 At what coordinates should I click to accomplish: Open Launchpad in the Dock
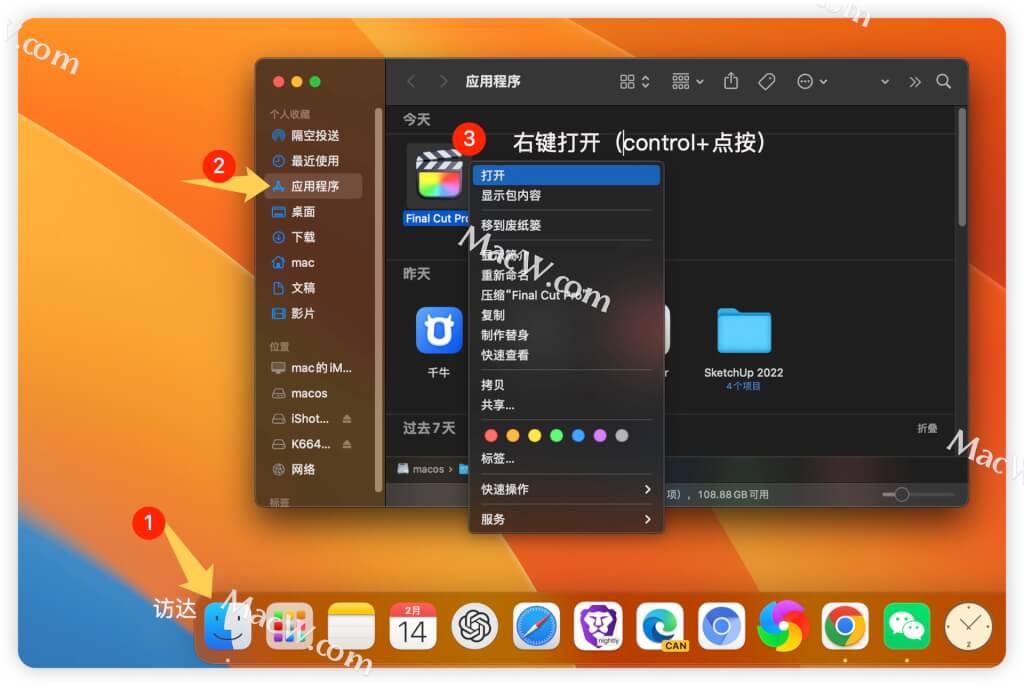(289, 626)
